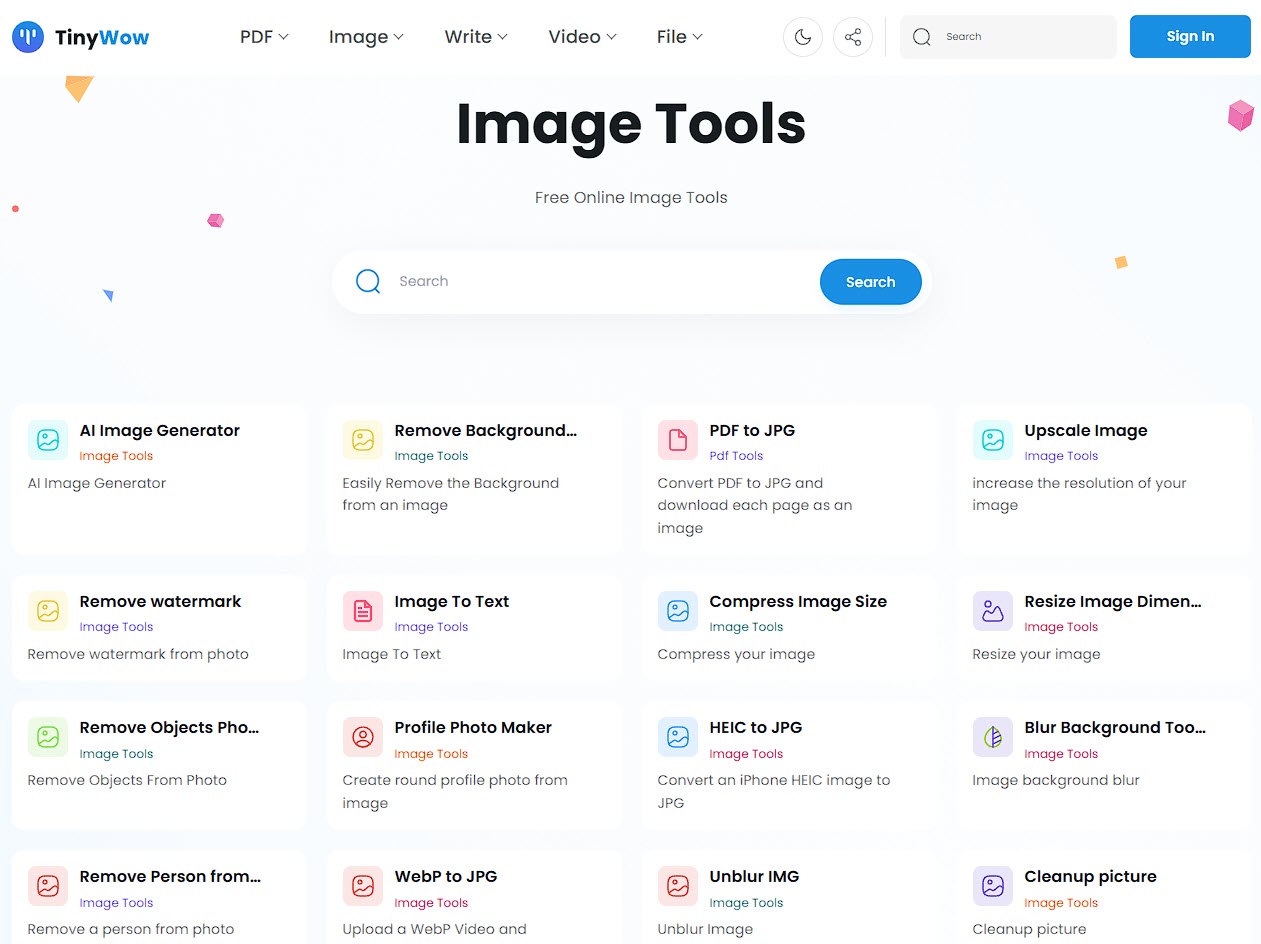Open the Write dropdown menu
Image resolution: width=1261 pixels, height=944 pixels.
click(476, 37)
